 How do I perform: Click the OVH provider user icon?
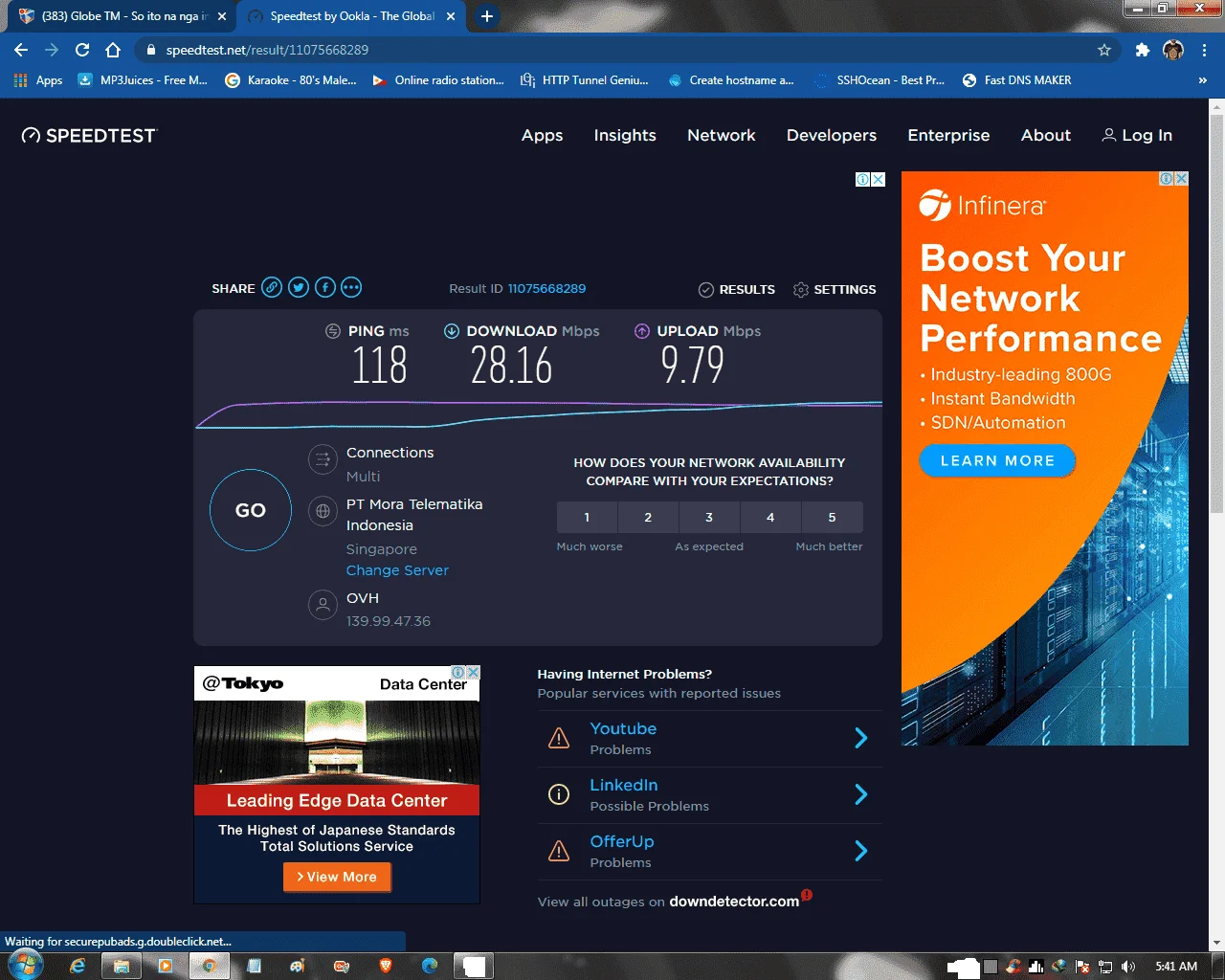point(323,605)
